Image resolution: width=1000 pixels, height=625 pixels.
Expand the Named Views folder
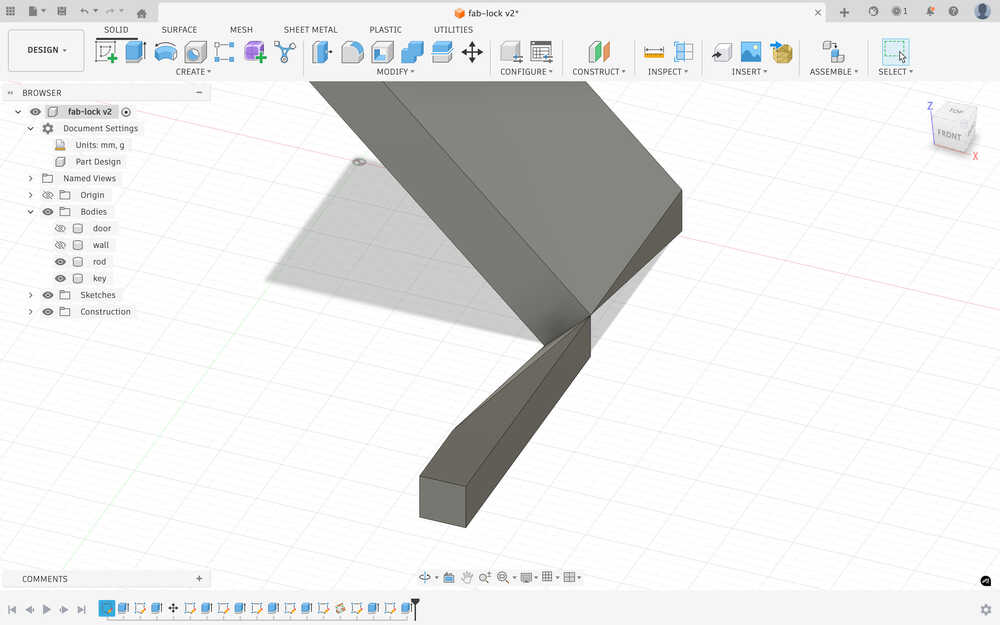[x=31, y=178]
